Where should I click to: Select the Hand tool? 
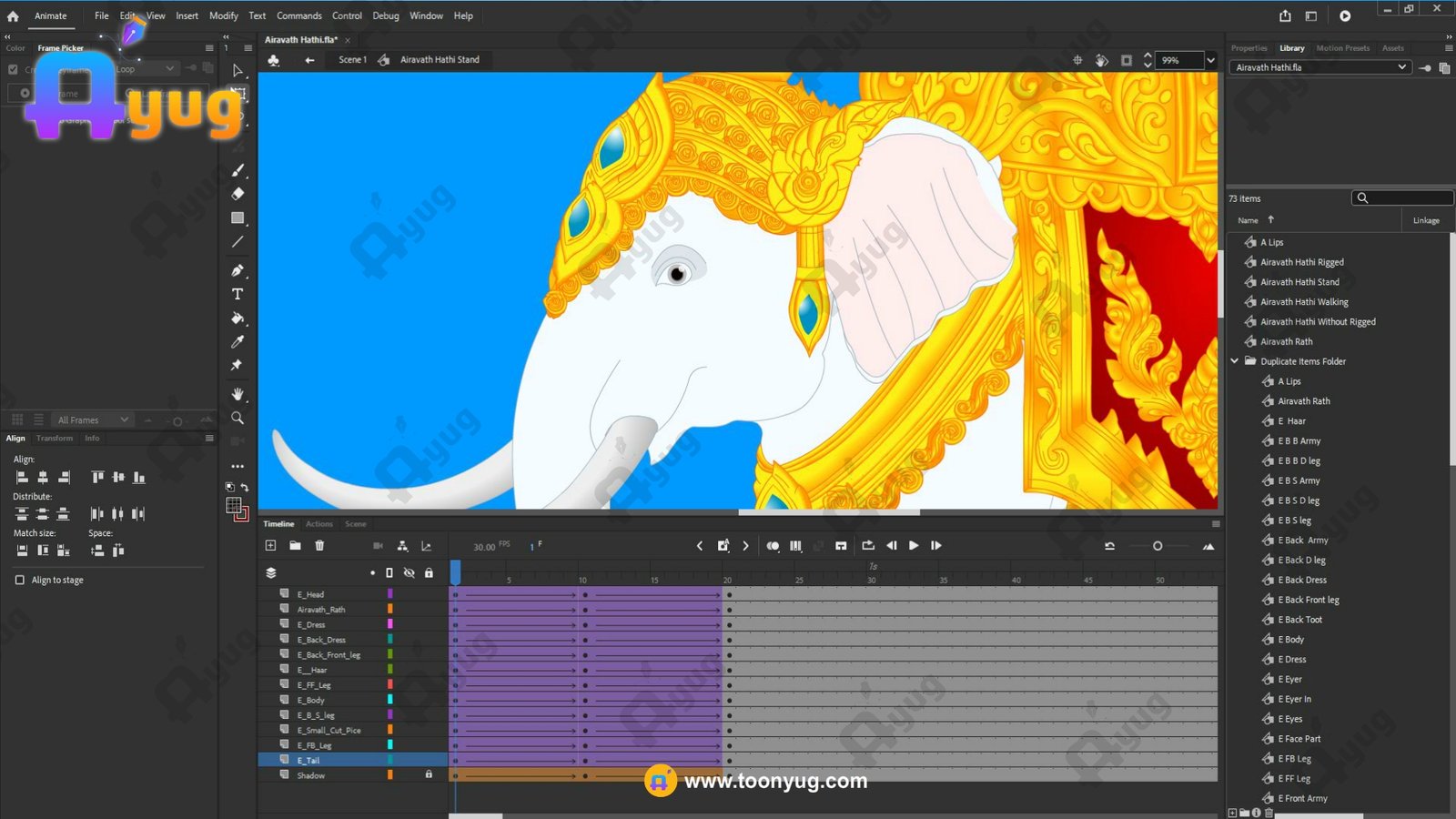click(x=238, y=394)
